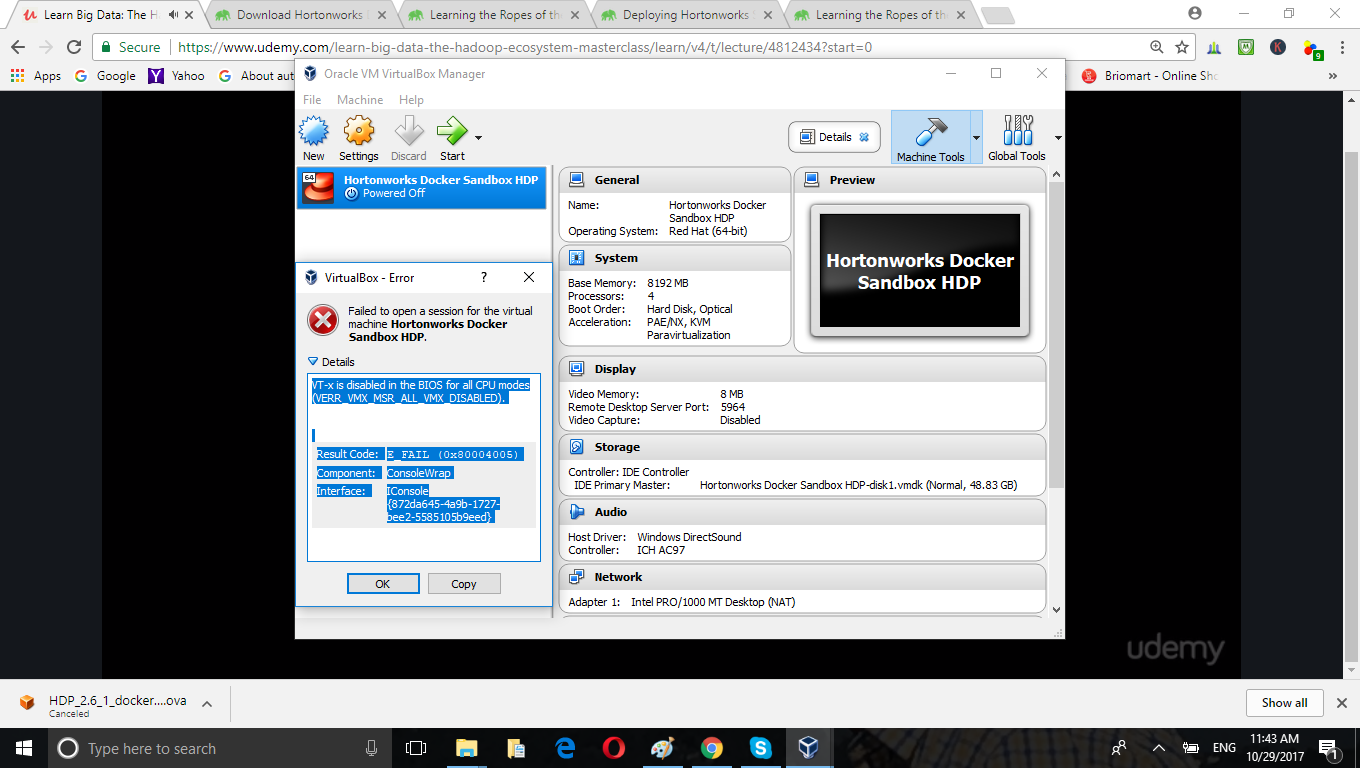Close the Details pane with its small x

[864, 137]
